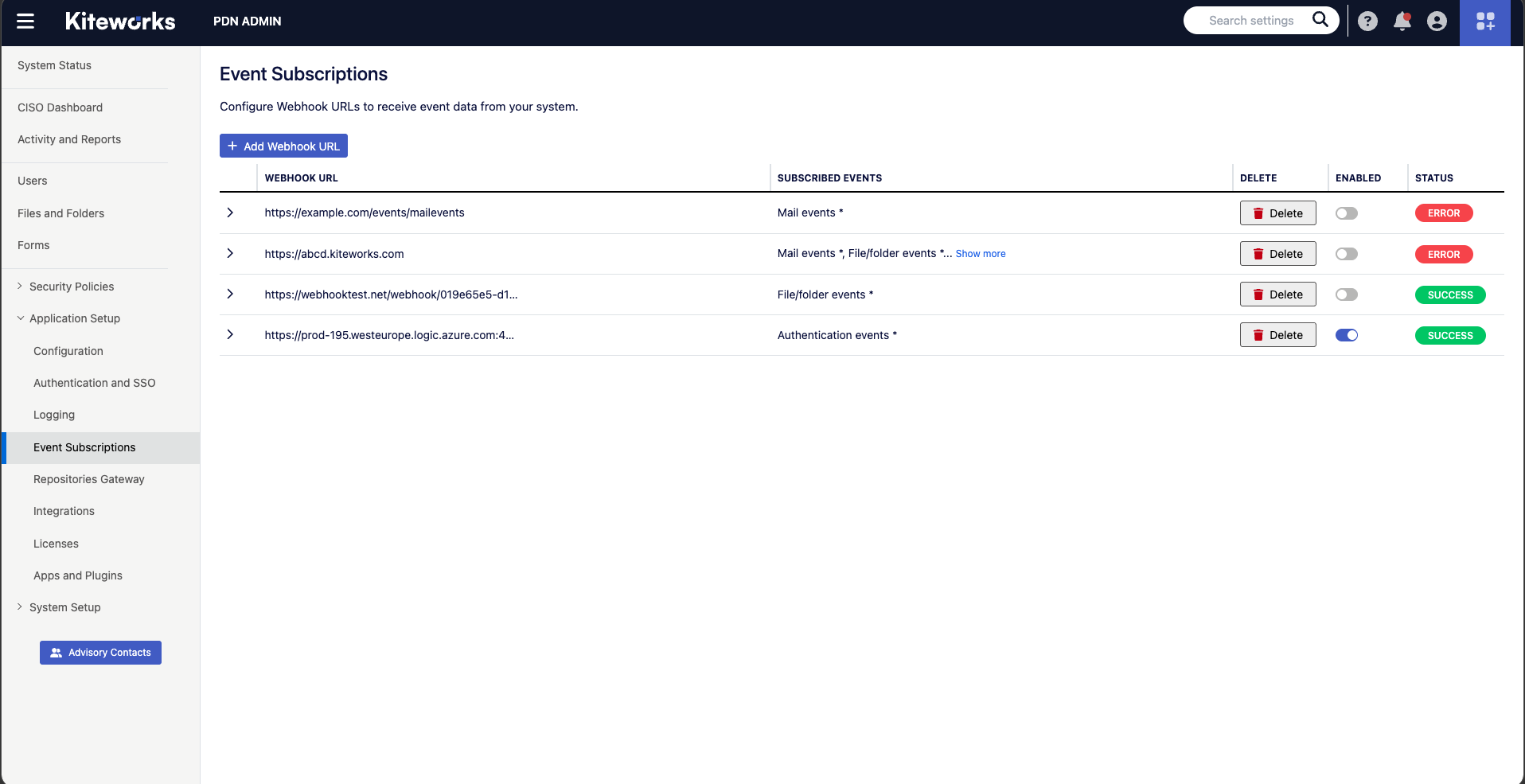Screen dimensions: 1525x784
Task: Enable the abcd.kiteworks.com webhook toggle
Action: 1347,254
